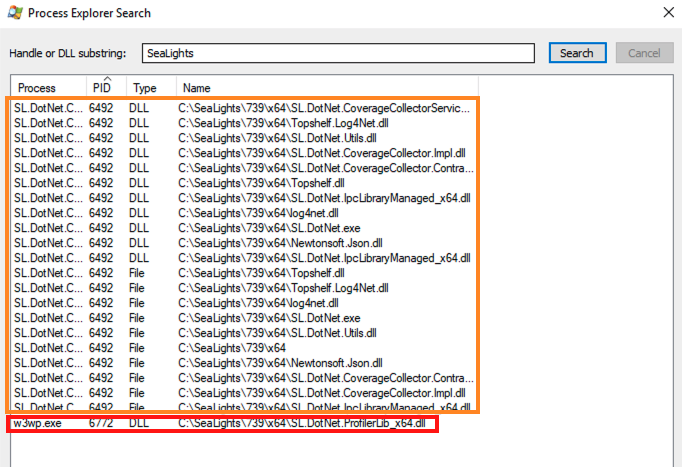The height and width of the screenshot is (467, 682).
Task: Click the greyed-out Cancel button
Action: pyautogui.click(x=644, y=53)
